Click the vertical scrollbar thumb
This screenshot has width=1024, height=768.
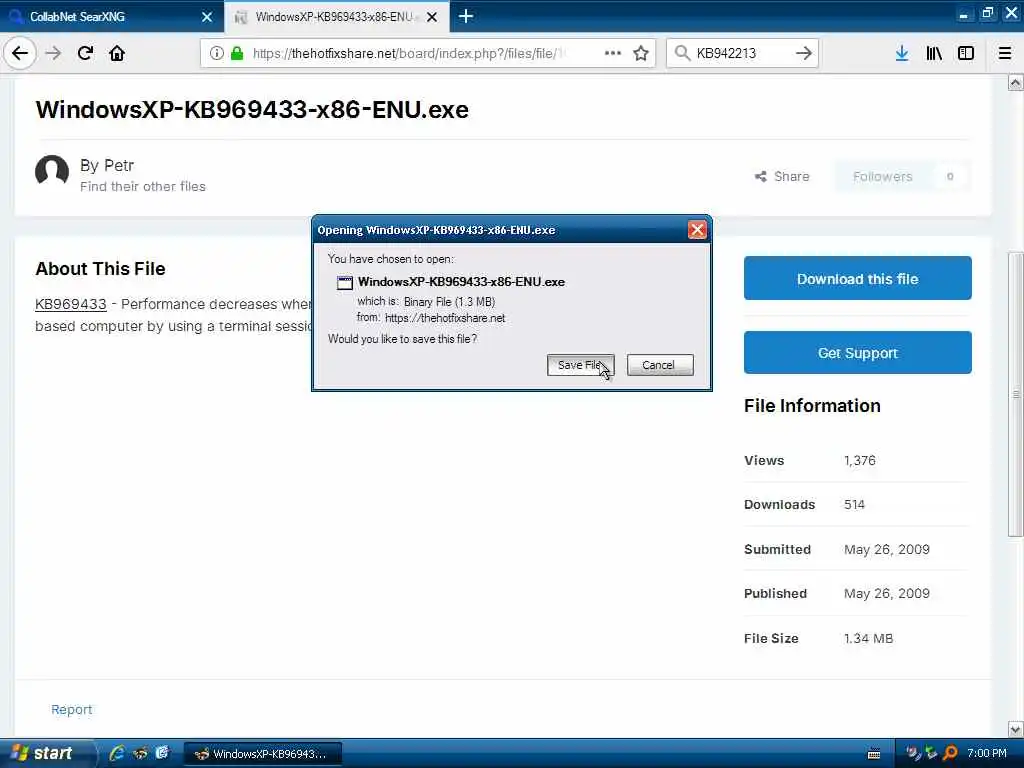1016,394
